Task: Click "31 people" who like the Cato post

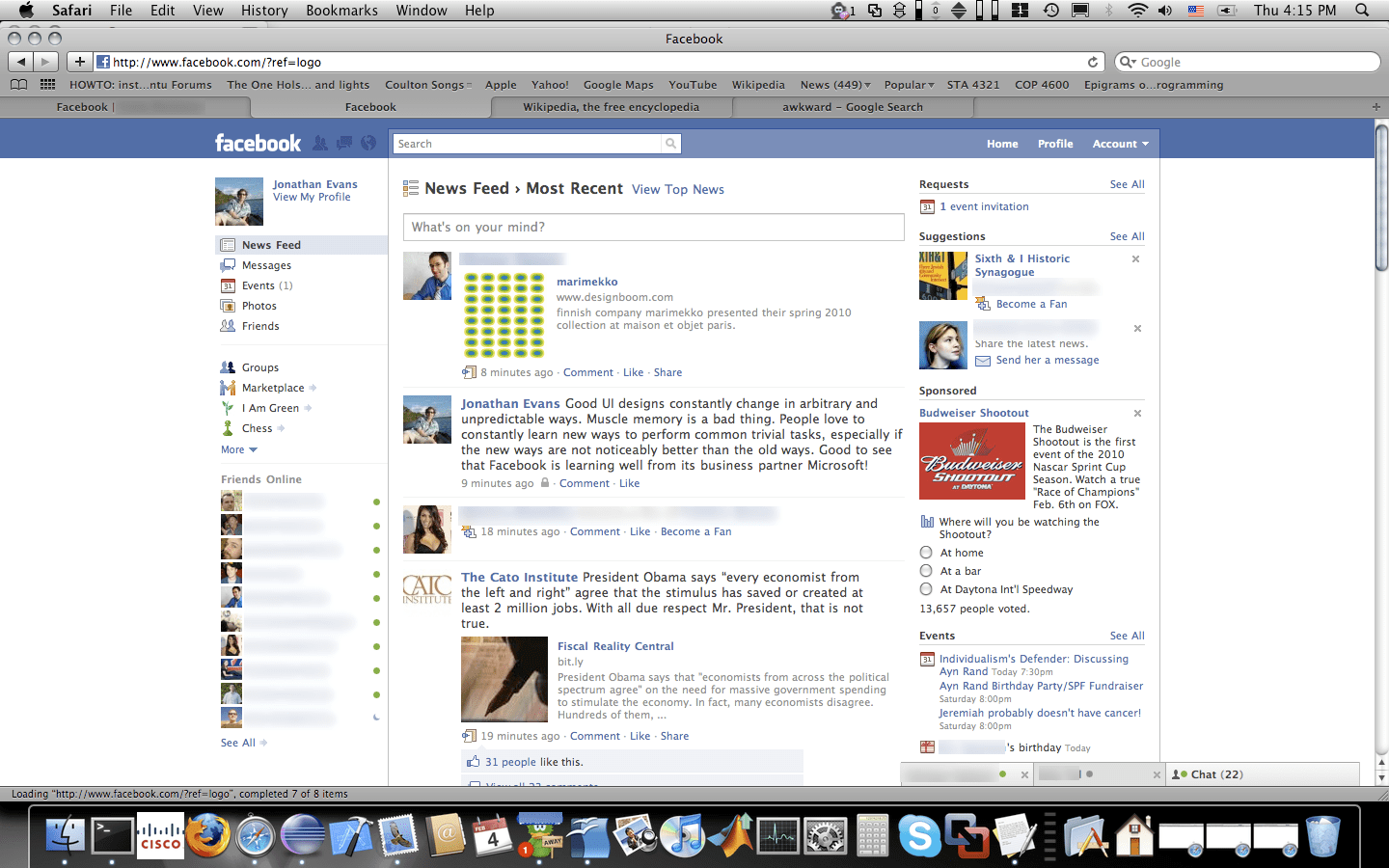Action: point(511,762)
